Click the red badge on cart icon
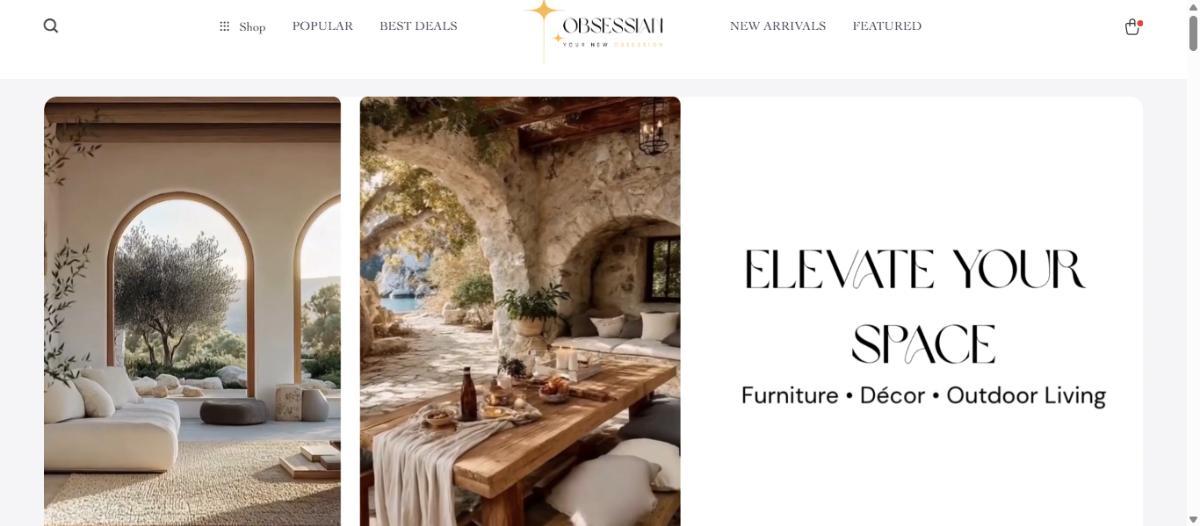Image resolution: width=1200 pixels, height=526 pixels. pyautogui.click(x=1140, y=22)
